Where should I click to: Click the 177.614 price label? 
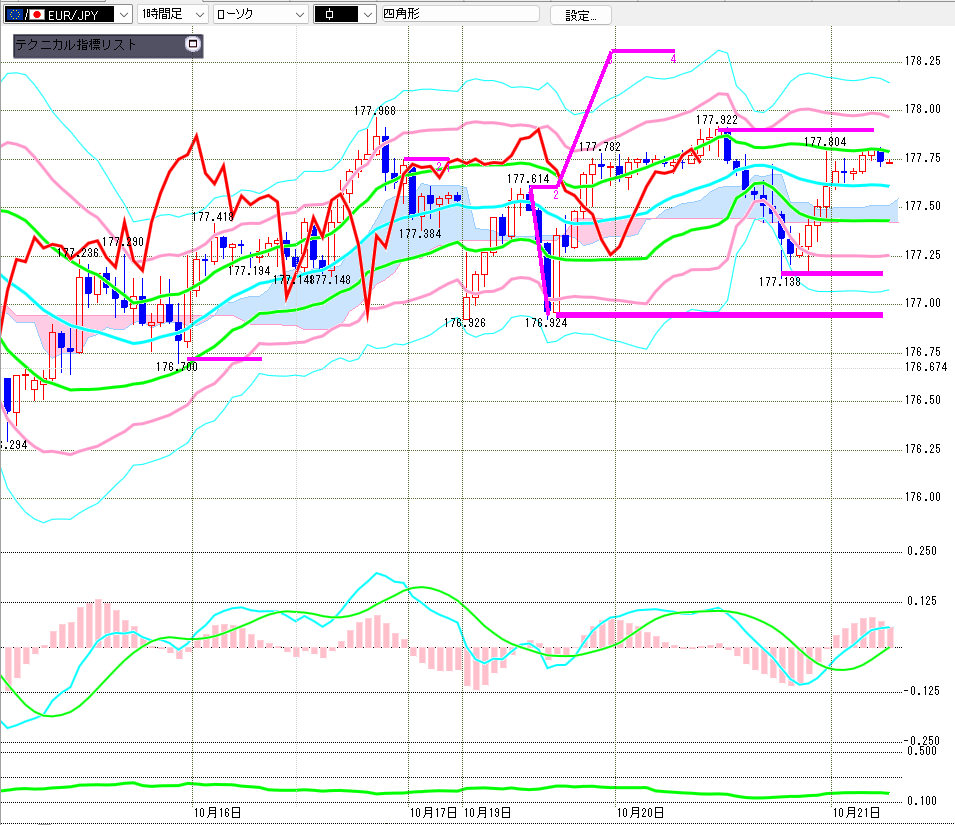click(528, 178)
